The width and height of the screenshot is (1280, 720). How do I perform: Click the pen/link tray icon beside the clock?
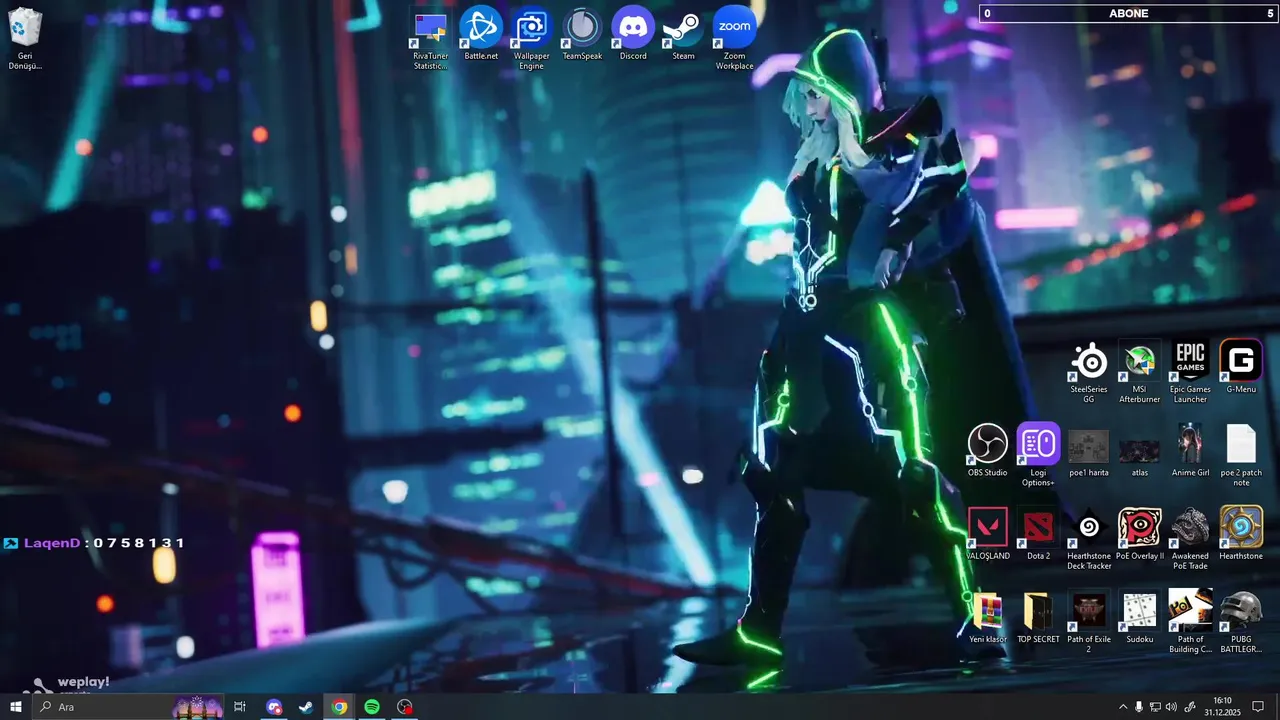click(1189, 707)
